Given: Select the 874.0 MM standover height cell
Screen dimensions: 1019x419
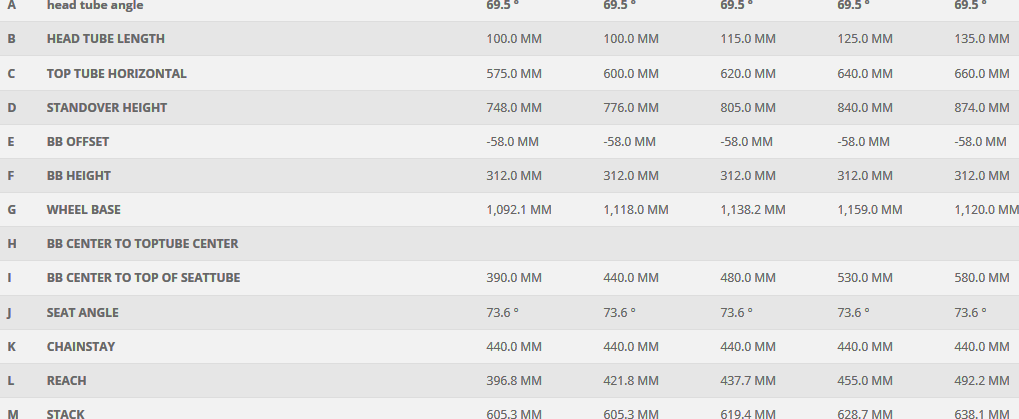Looking at the screenshot, I should (982, 108).
